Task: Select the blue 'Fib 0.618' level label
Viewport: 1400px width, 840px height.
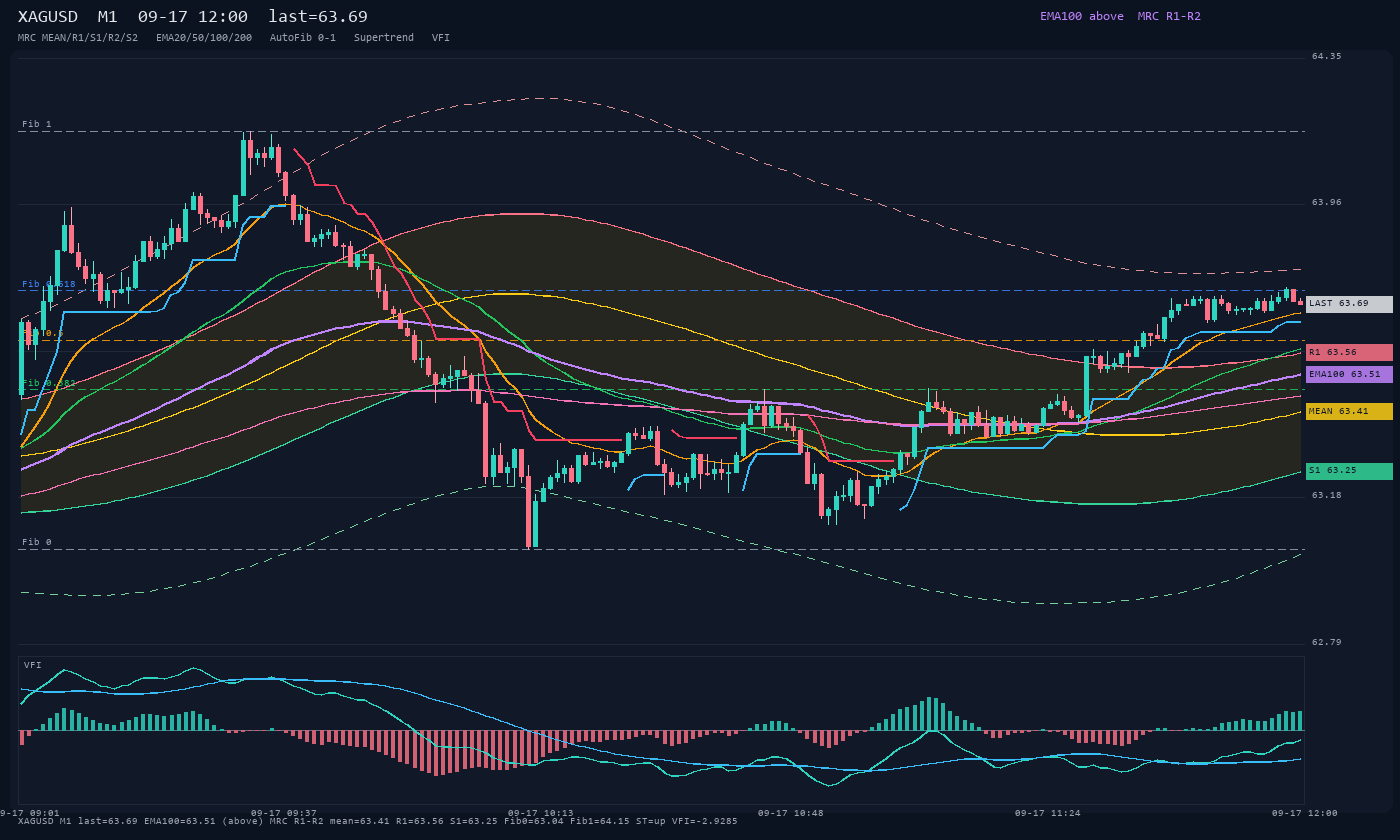Action: coord(49,284)
